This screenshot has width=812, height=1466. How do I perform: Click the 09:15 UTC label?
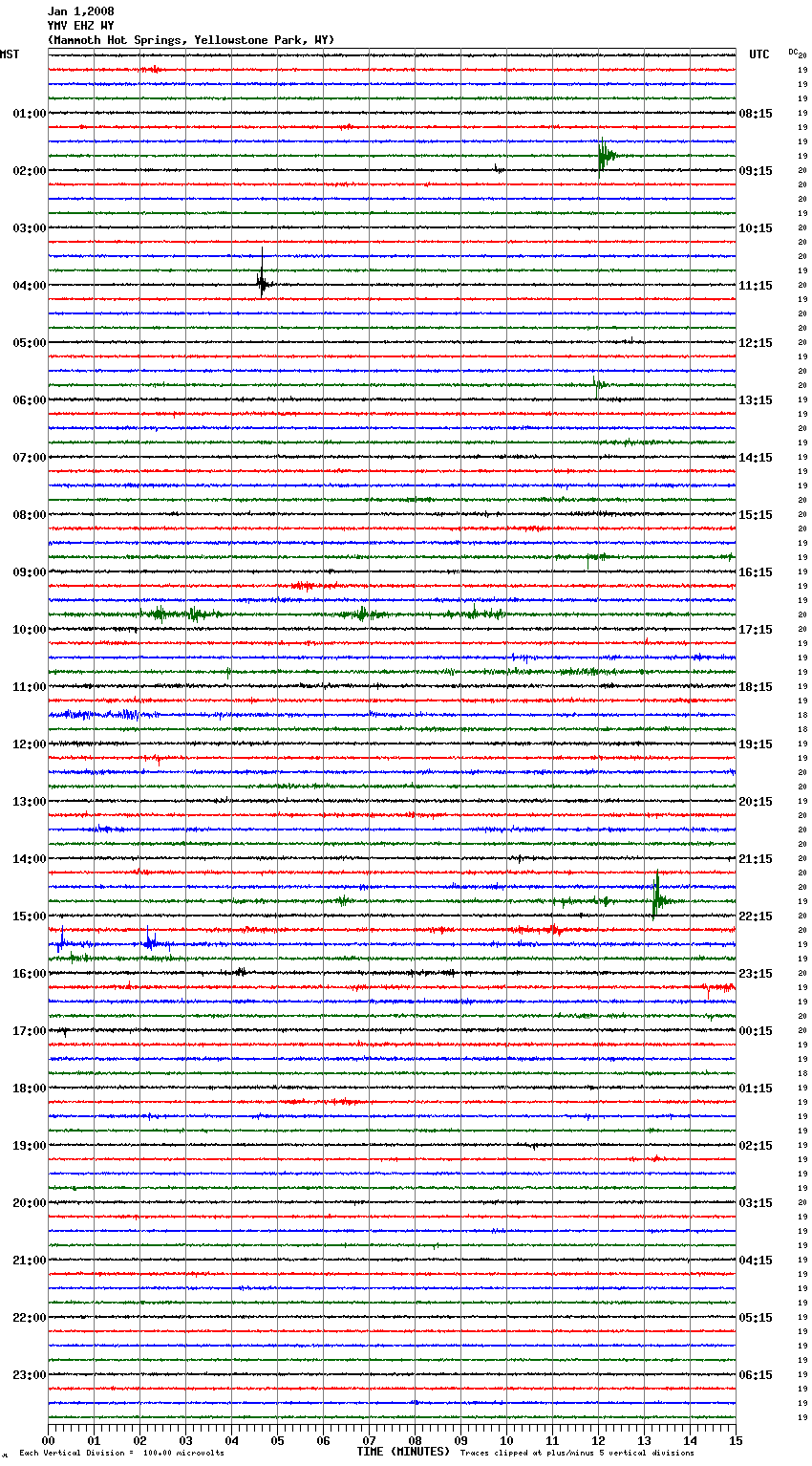pyautogui.click(x=756, y=171)
